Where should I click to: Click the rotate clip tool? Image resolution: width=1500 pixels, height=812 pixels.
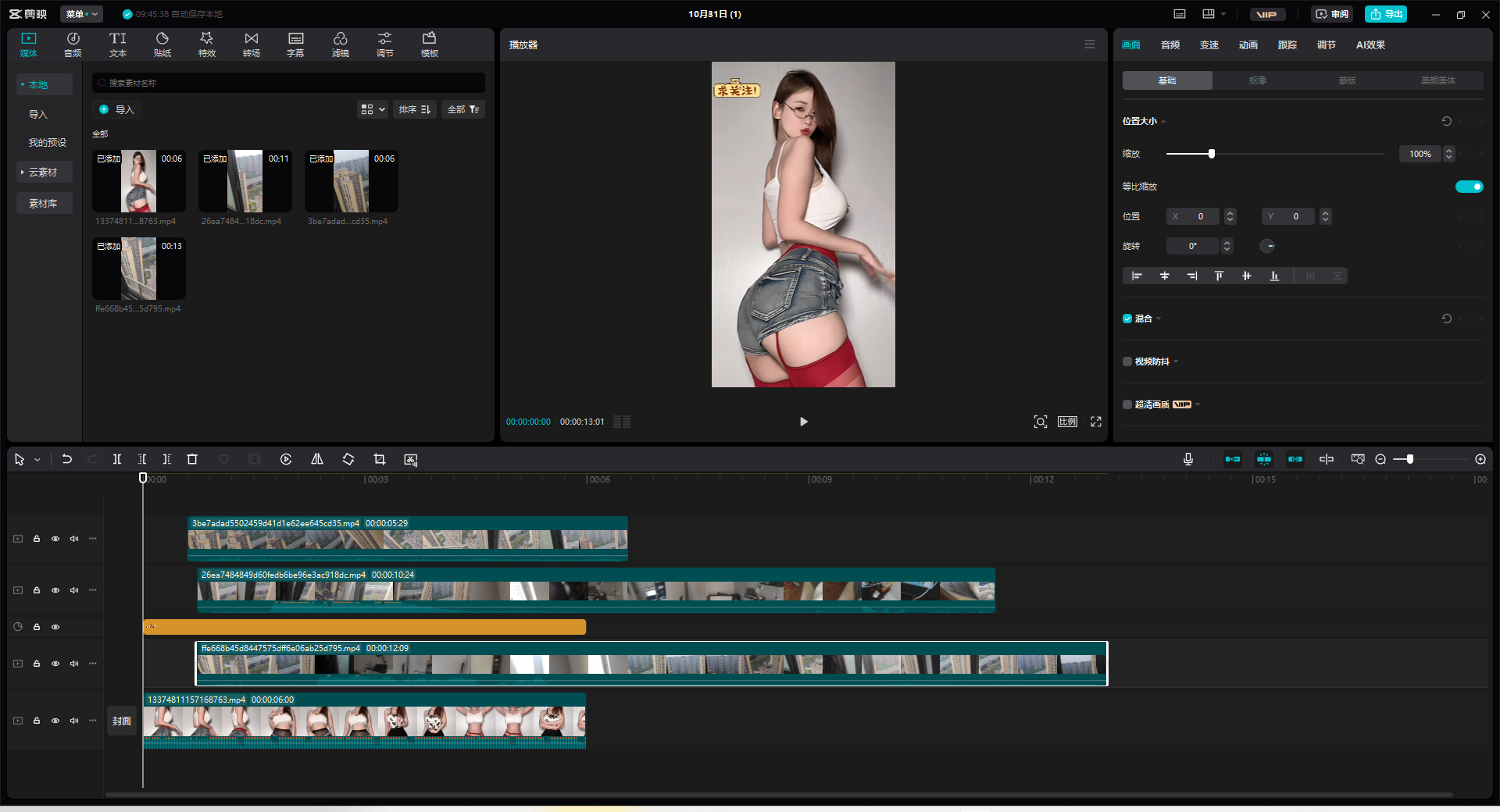pyautogui.click(x=348, y=459)
